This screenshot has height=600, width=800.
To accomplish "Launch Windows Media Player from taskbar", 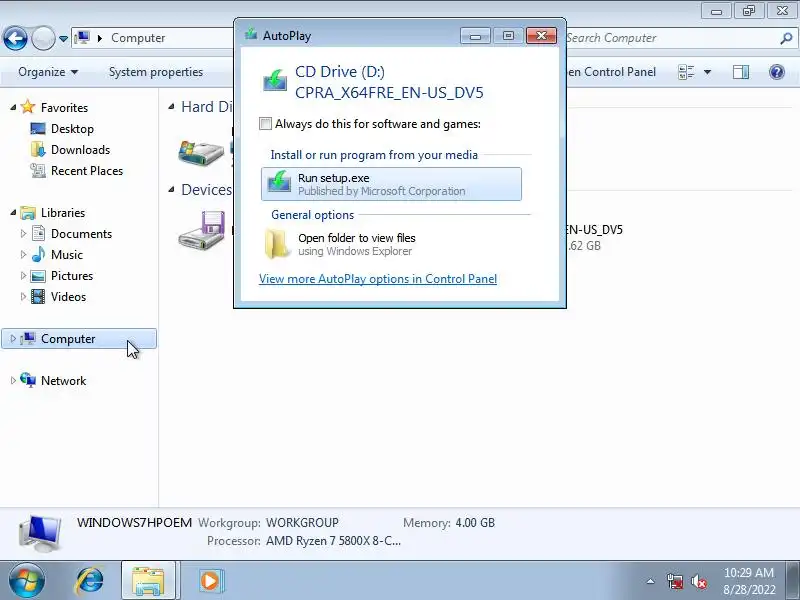I will coord(210,581).
